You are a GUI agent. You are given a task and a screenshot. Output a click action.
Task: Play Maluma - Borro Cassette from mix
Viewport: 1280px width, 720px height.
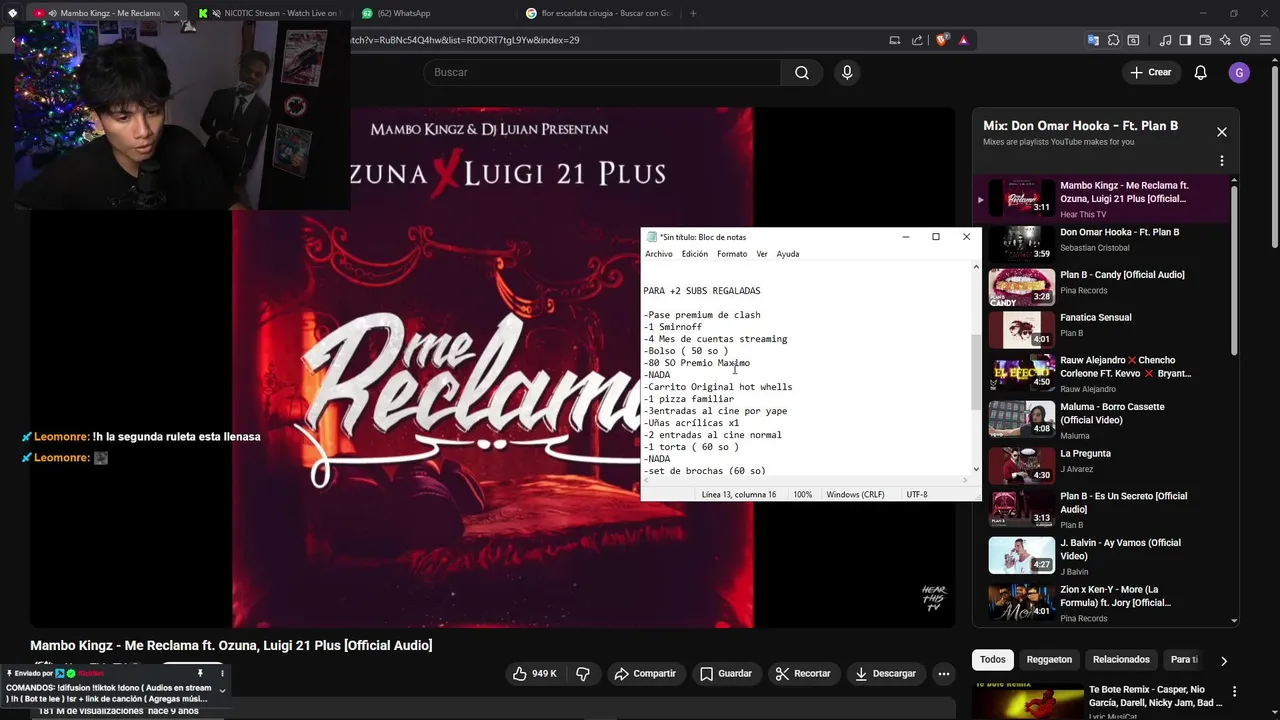click(1100, 420)
